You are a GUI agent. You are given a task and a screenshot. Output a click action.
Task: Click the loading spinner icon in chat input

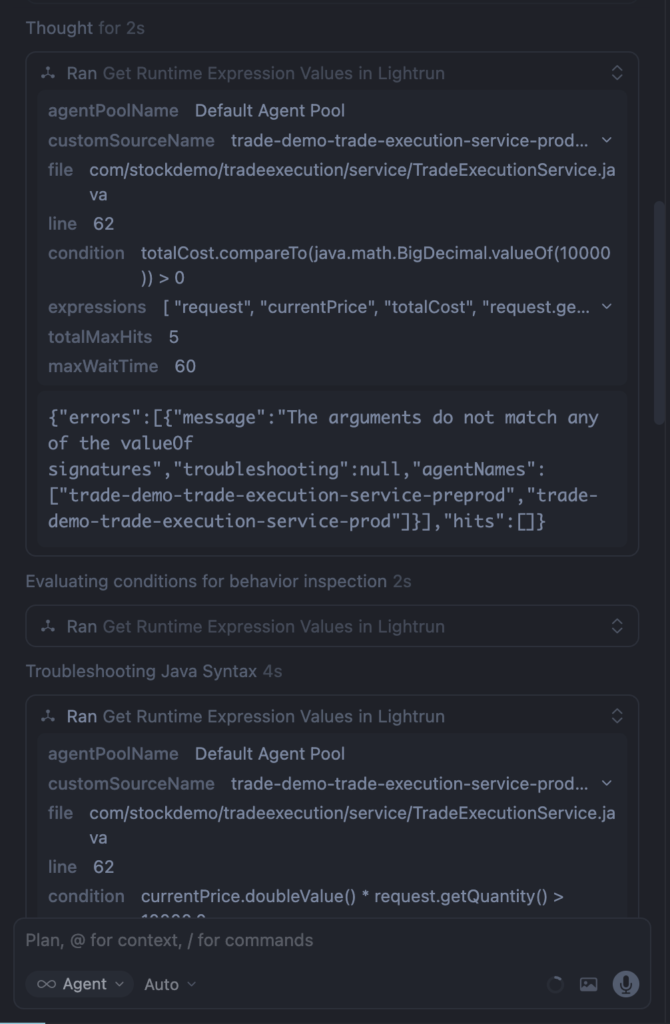(x=556, y=984)
